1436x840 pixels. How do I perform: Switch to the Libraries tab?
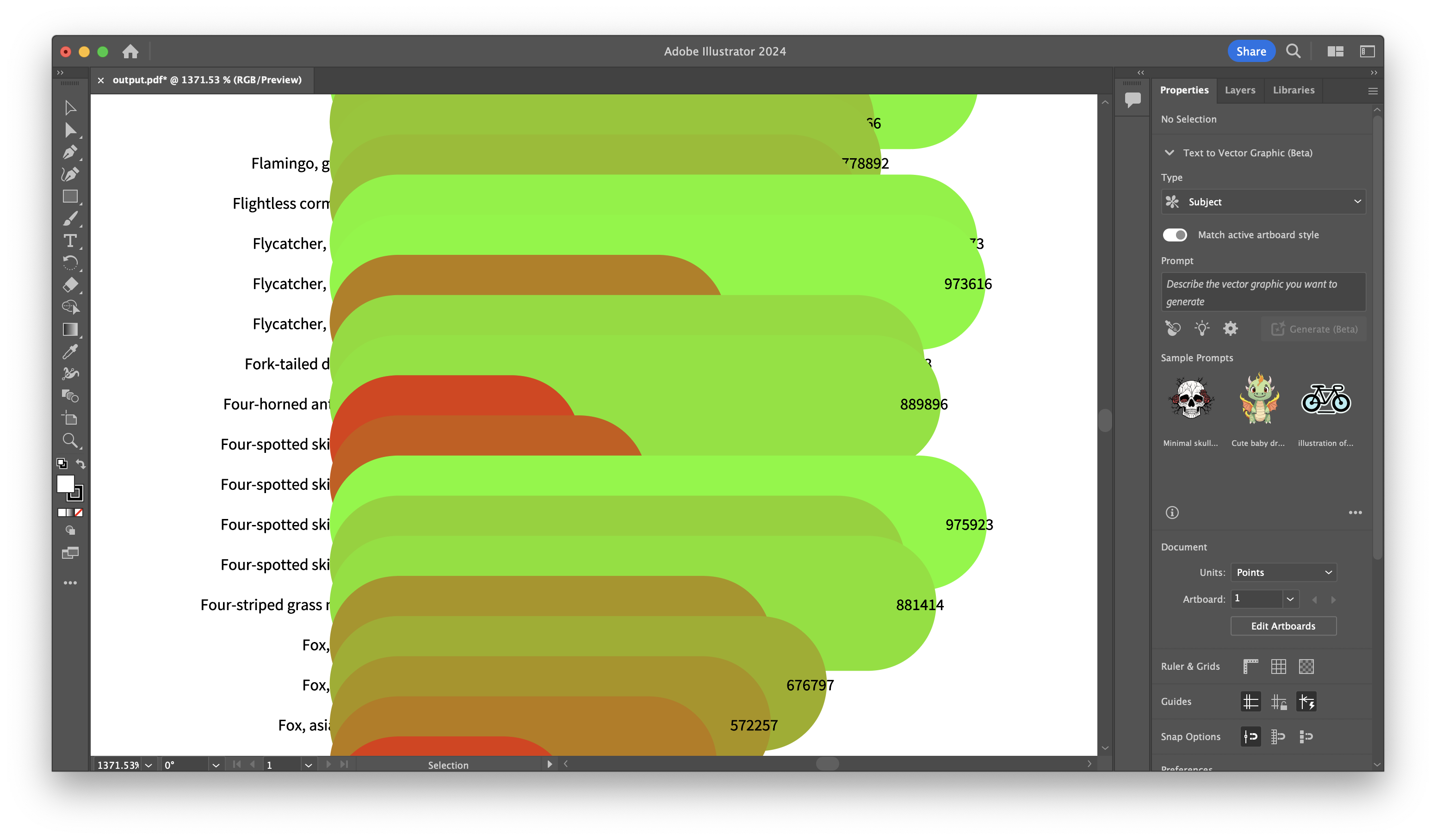pyautogui.click(x=1294, y=90)
